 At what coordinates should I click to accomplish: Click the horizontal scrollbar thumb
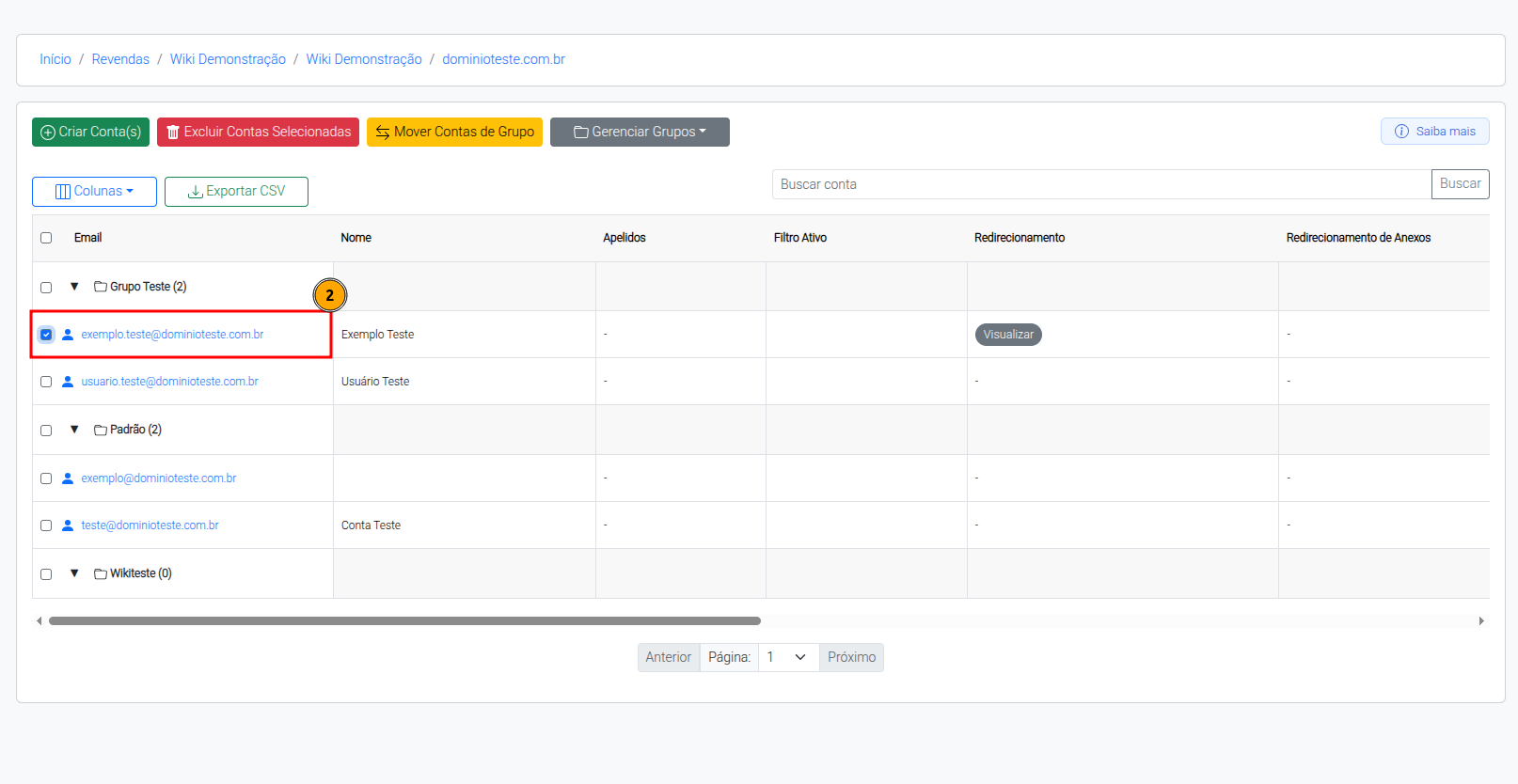[x=404, y=621]
